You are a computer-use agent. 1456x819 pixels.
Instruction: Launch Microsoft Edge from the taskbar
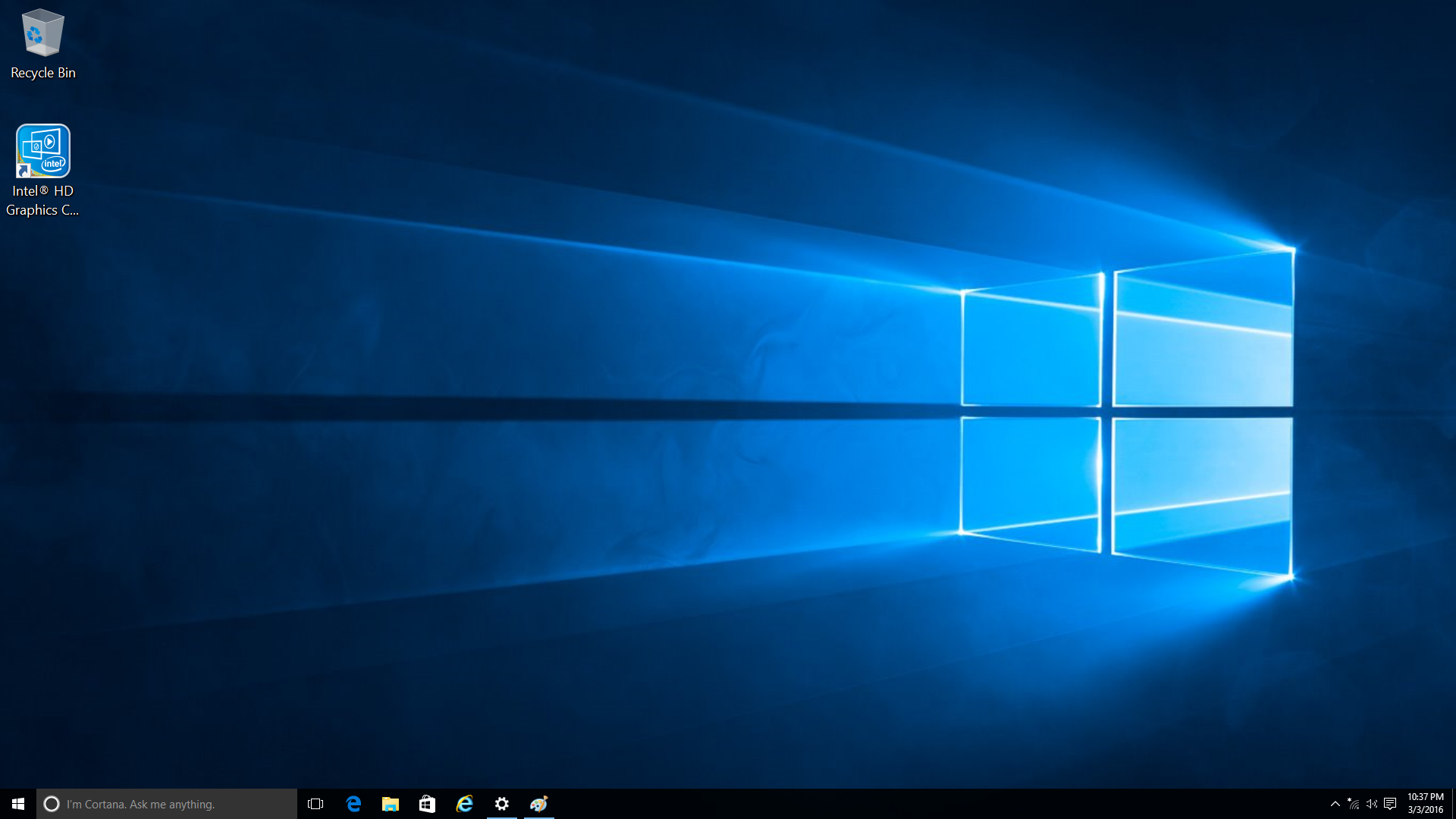click(x=353, y=804)
